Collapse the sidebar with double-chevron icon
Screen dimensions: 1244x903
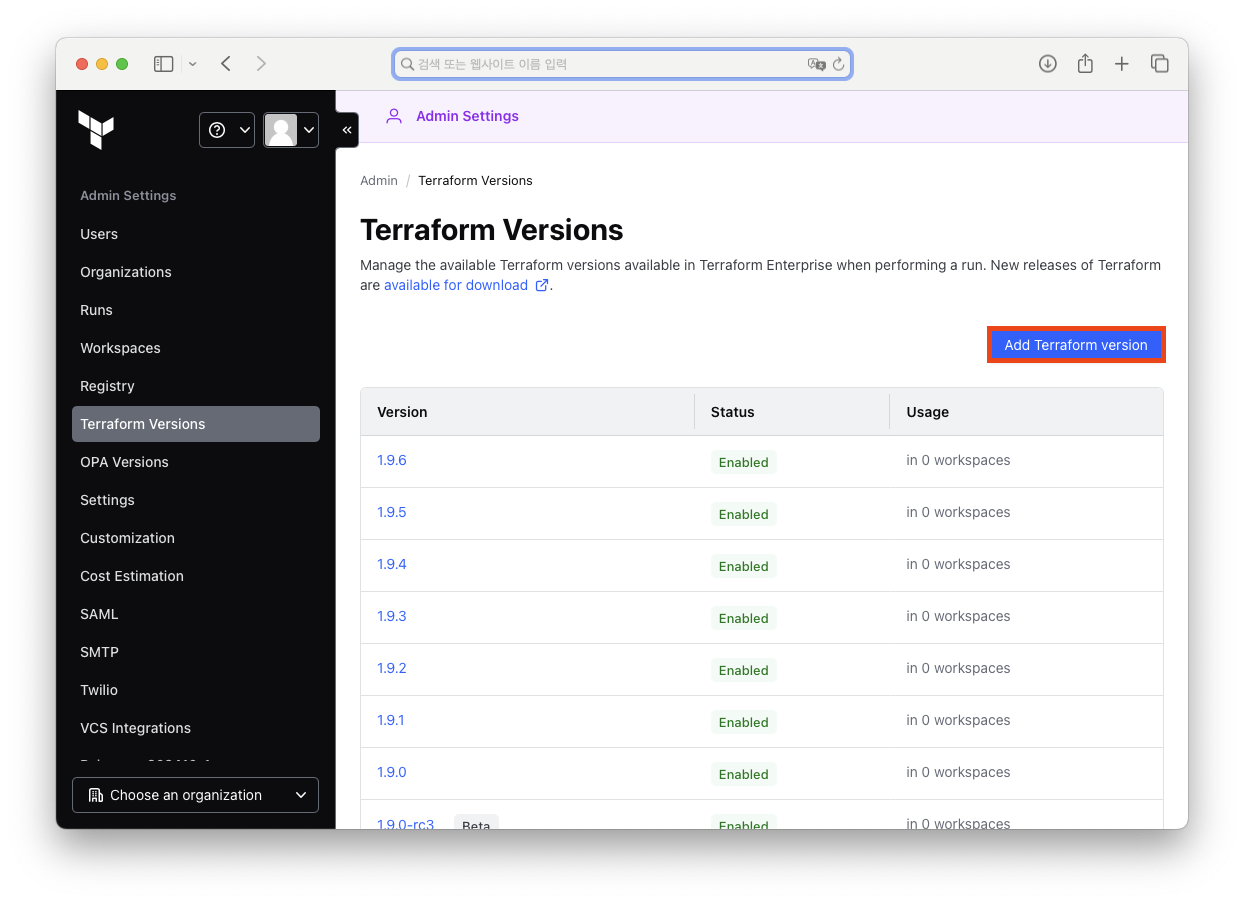pos(347,130)
